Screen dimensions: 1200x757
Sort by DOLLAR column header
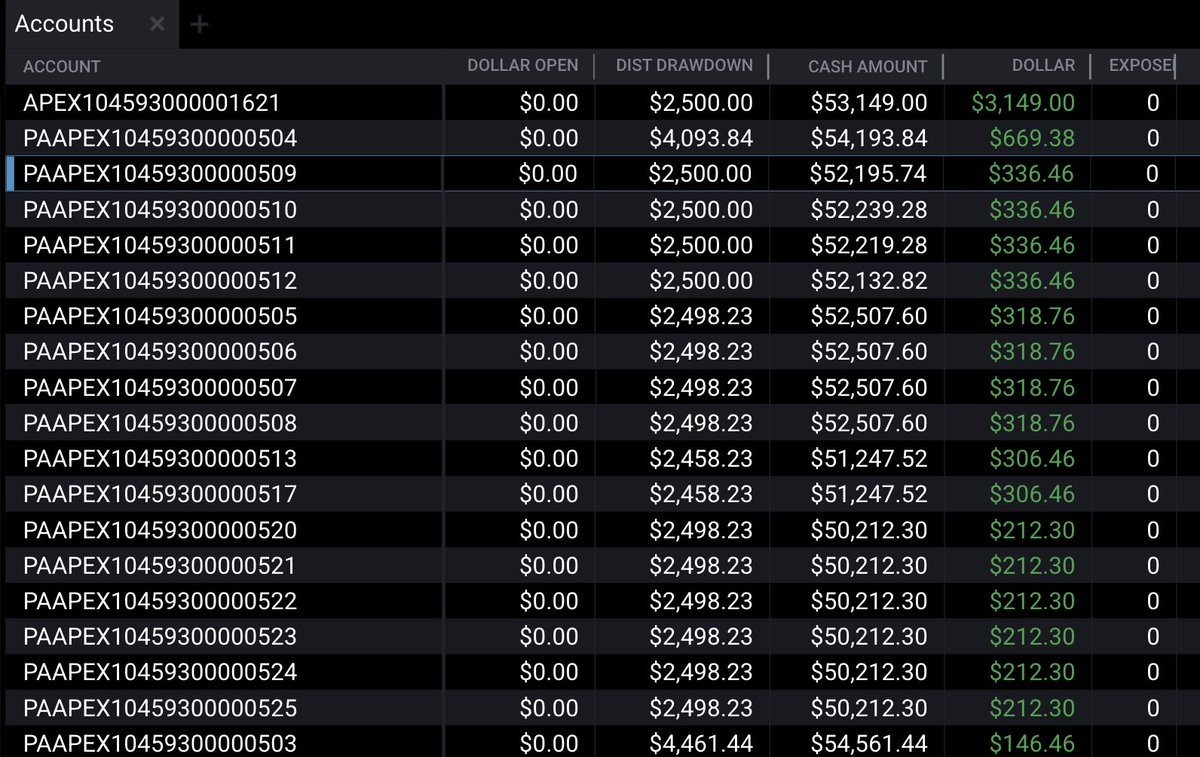tap(1043, 66)
